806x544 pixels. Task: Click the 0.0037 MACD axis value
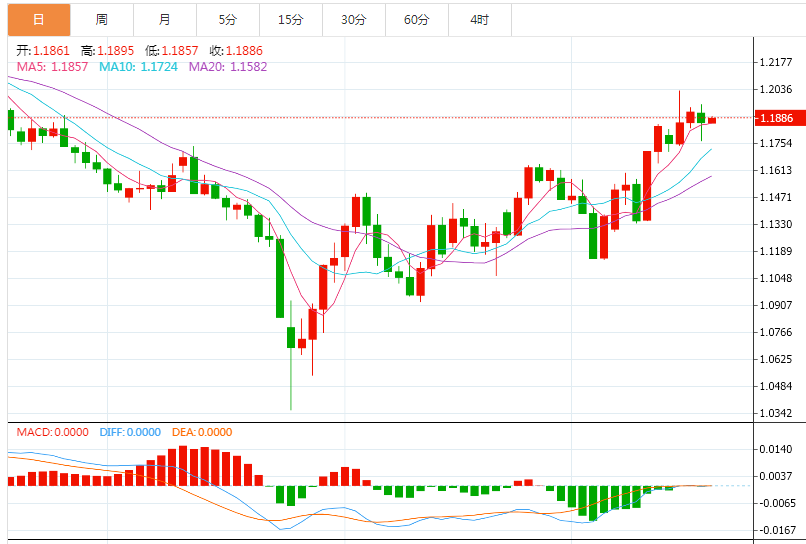tap(776, 476)
